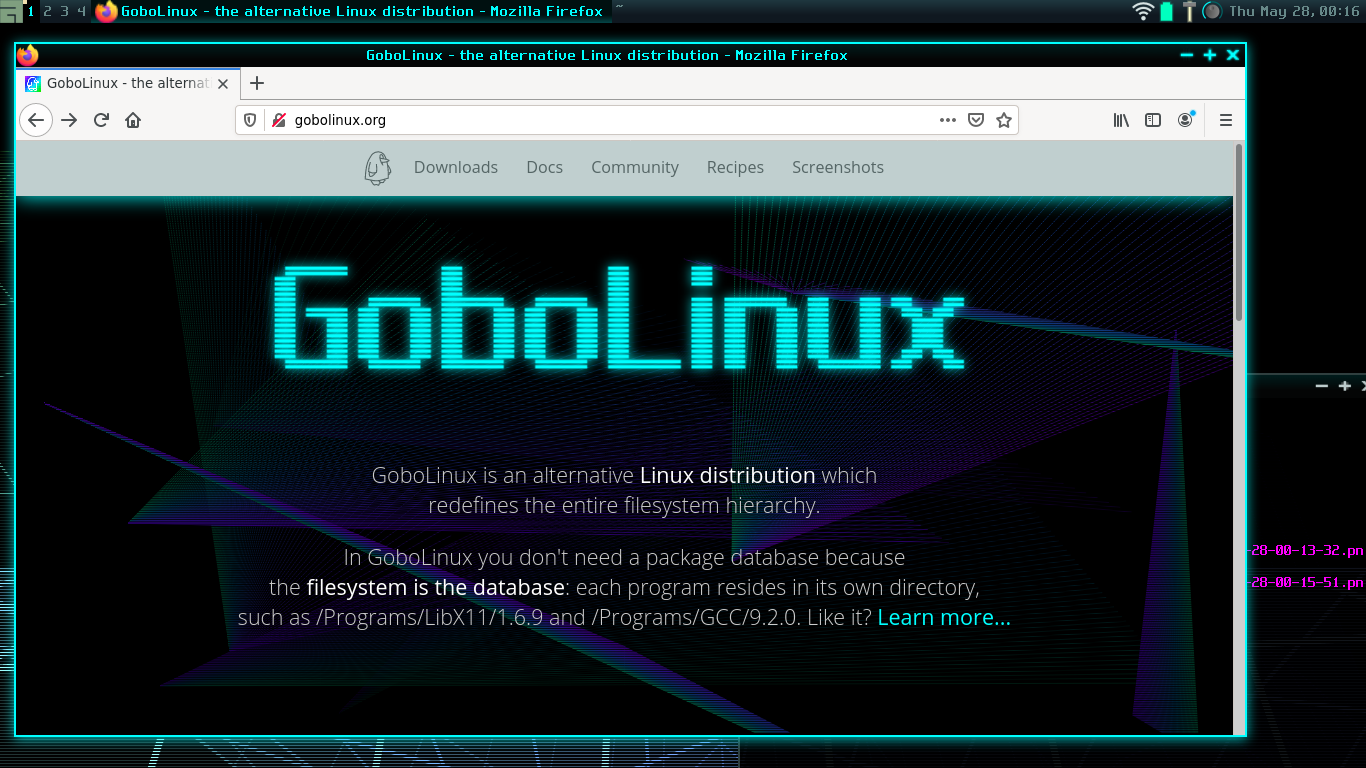Click the Firefox icon in the taskbar
The image size is (1366, 768).
[x=103, y=11]
